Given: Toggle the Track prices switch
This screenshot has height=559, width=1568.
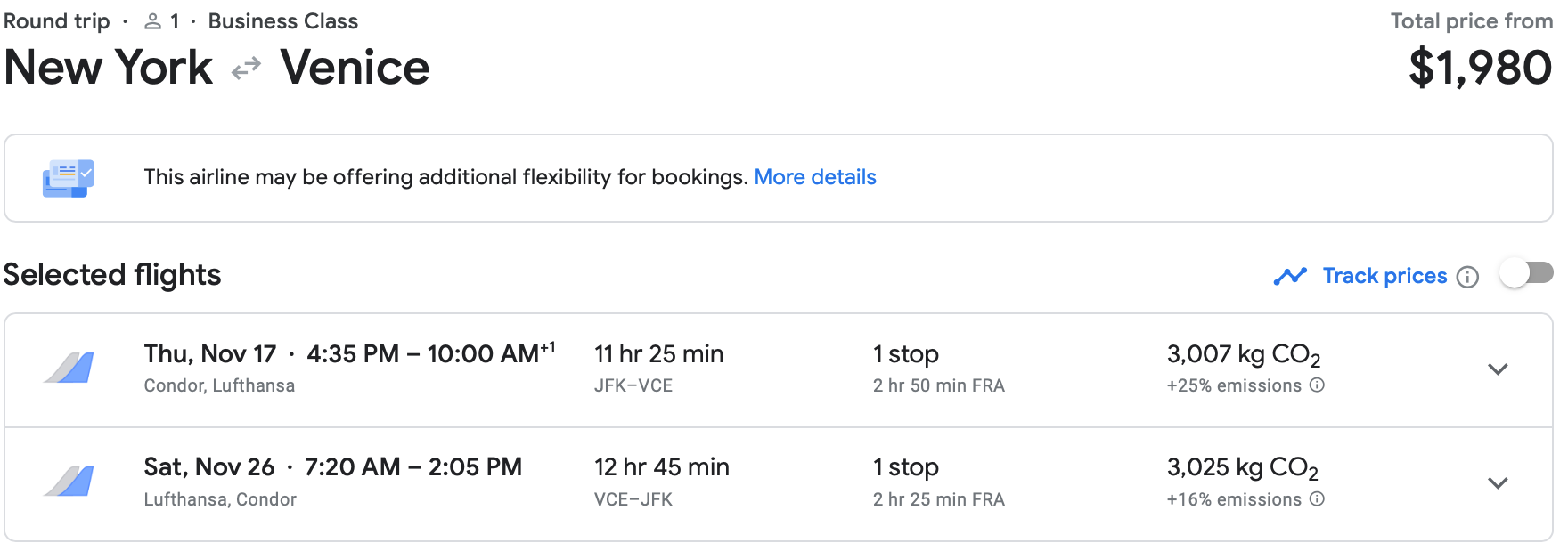Looking at the screenshot, I should [x=1527, y=273].
